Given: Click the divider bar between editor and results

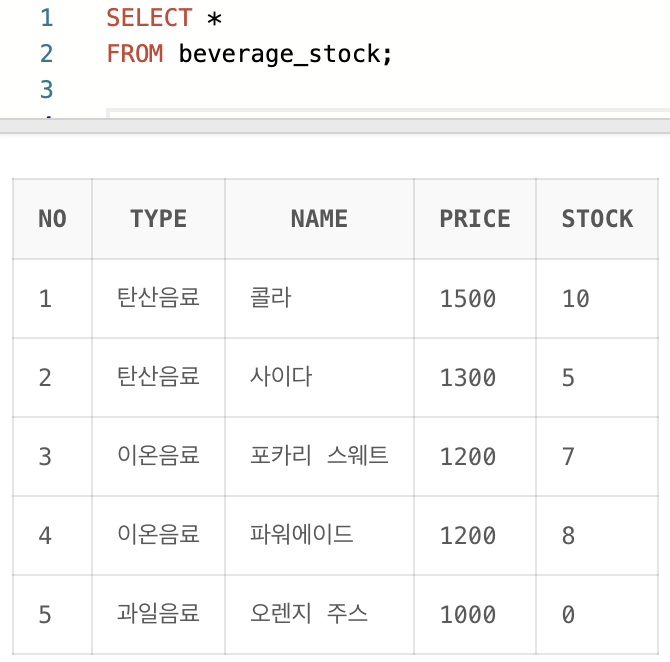Looking at the screenshot, I should click(x=335, y=126).
